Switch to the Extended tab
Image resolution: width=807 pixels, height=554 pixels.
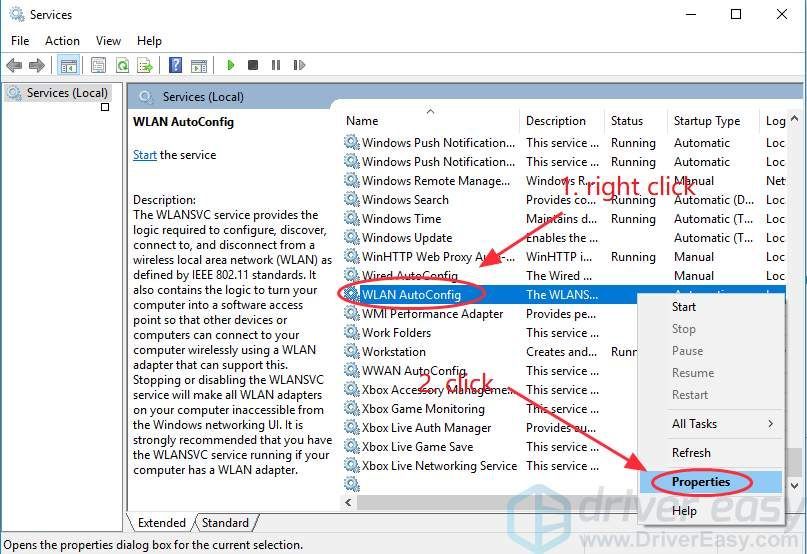click(x=162, y=523)
